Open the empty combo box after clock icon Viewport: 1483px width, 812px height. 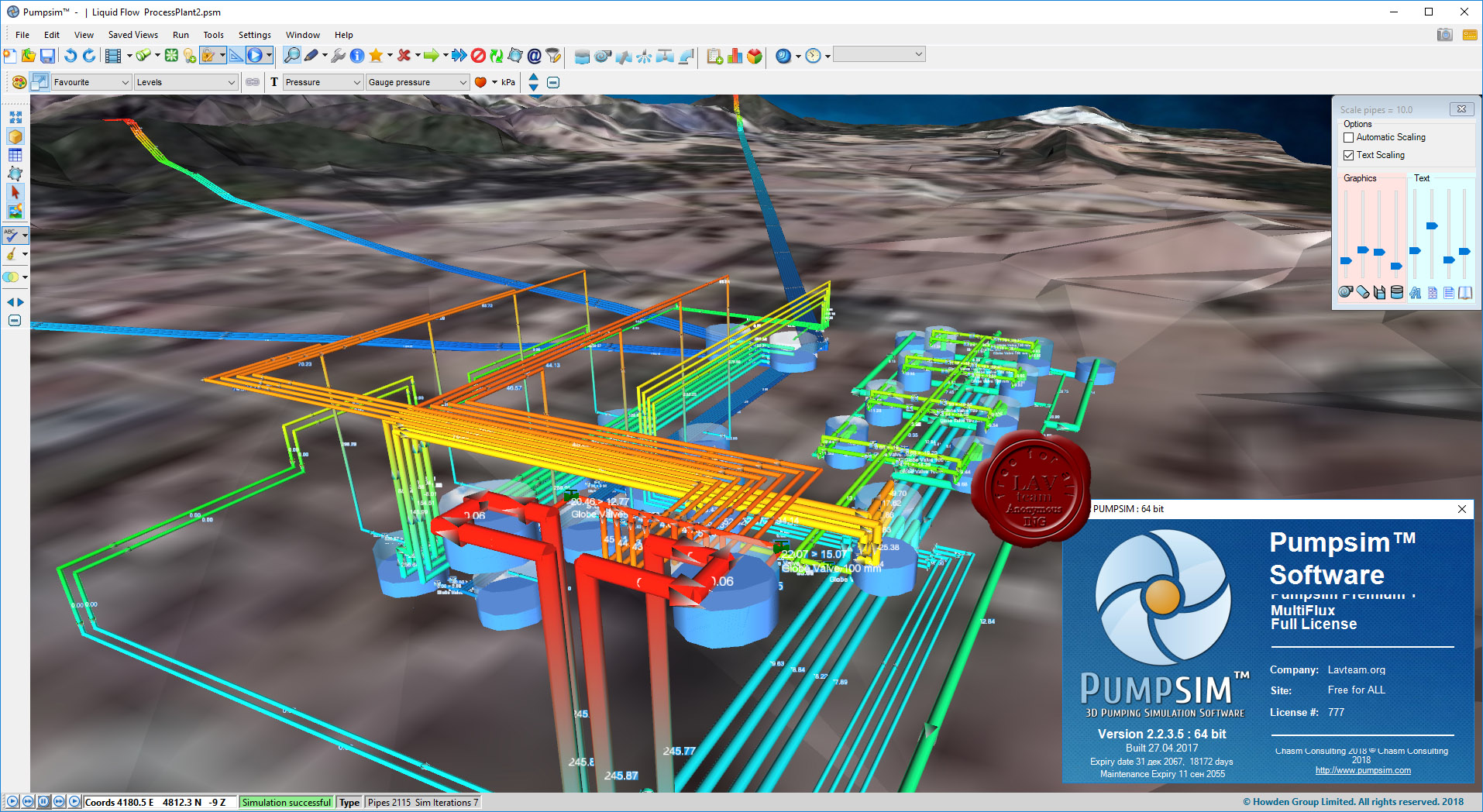(x=879, y=54)
